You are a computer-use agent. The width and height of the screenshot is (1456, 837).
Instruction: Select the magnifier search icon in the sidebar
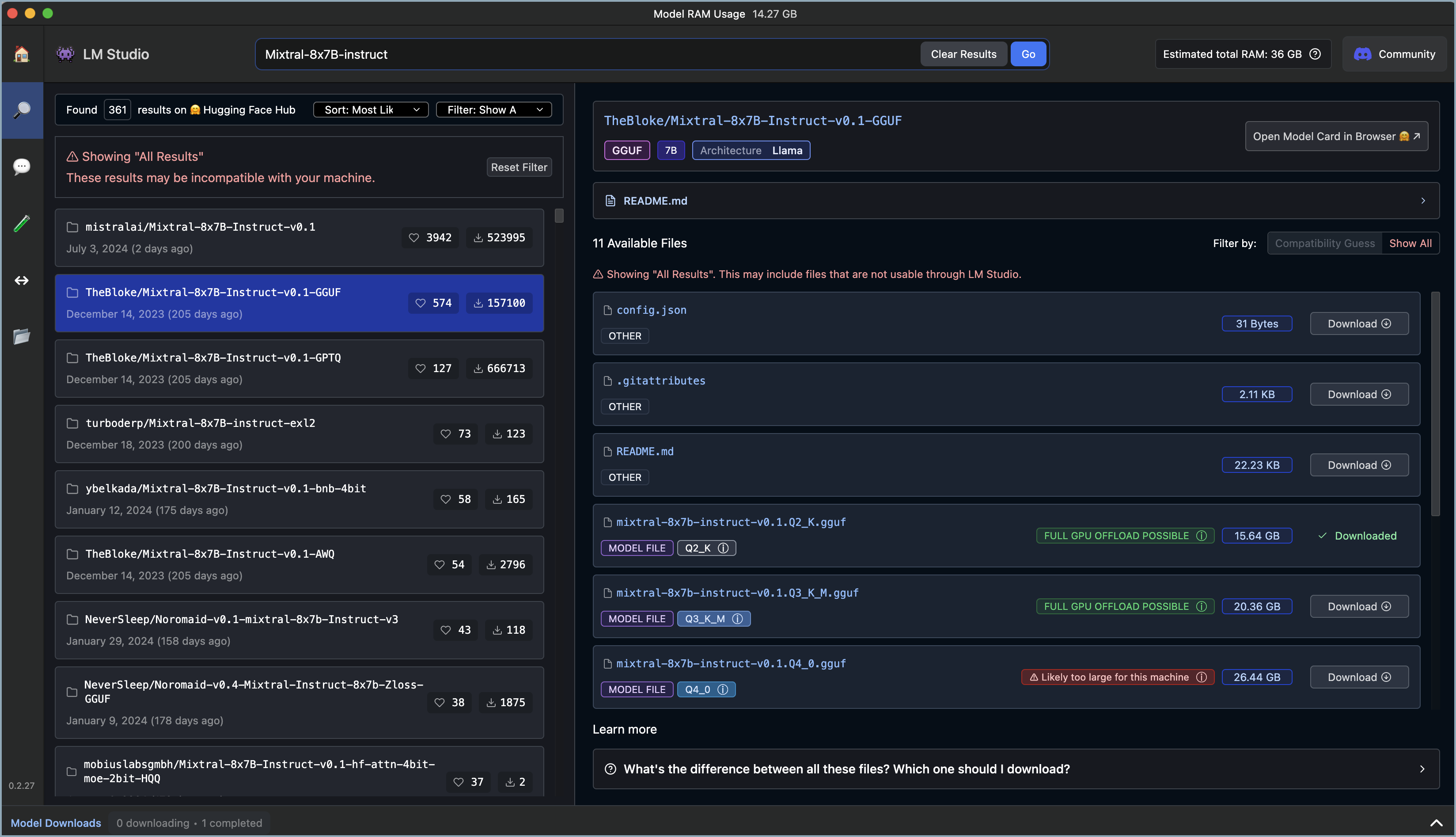click(22, 110)
